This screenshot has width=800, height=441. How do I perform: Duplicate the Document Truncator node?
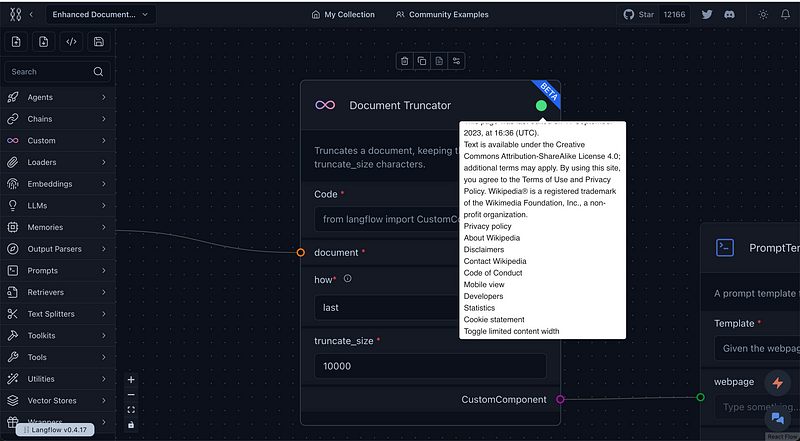[422, 61]
